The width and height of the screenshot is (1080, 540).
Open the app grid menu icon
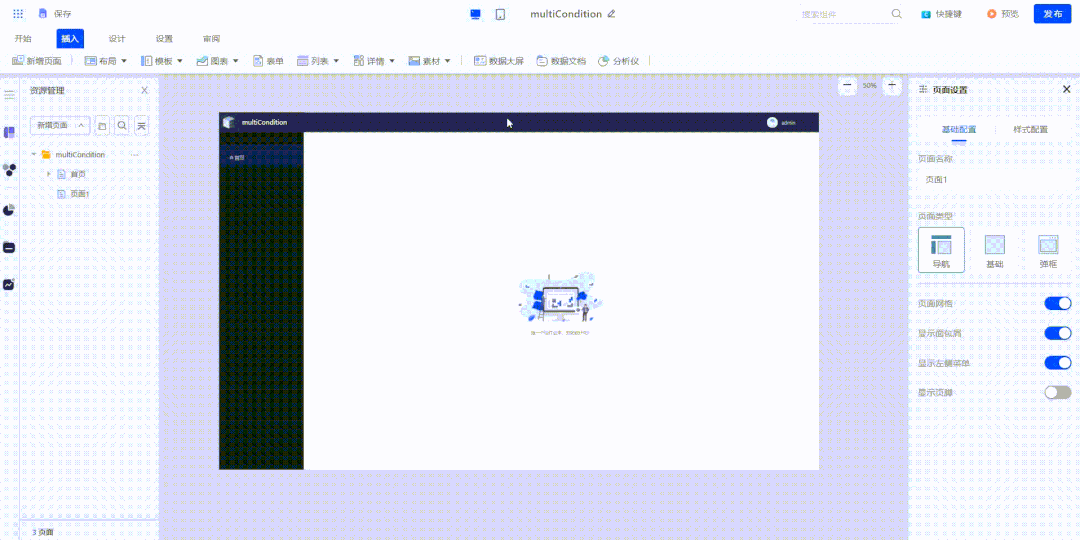click(18, 14)
